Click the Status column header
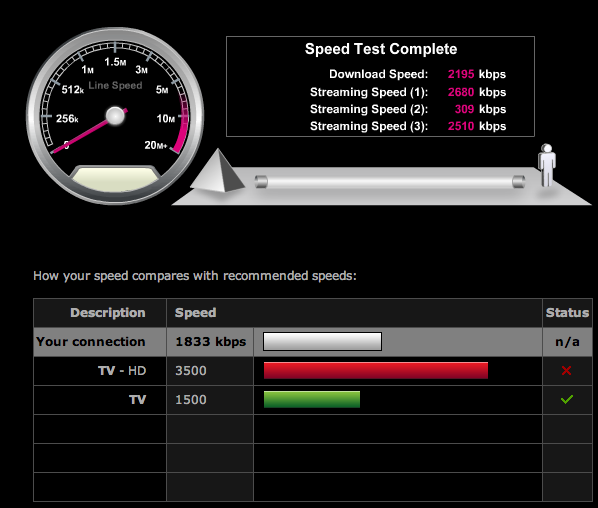 point(567,313)
